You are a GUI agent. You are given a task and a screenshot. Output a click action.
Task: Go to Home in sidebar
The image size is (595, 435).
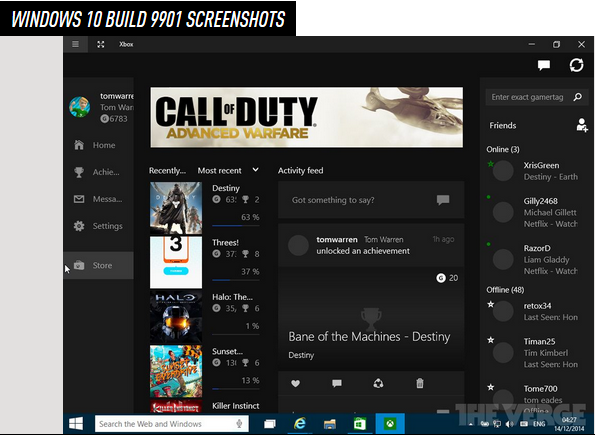pyautogui.click(x=99, y=145)
